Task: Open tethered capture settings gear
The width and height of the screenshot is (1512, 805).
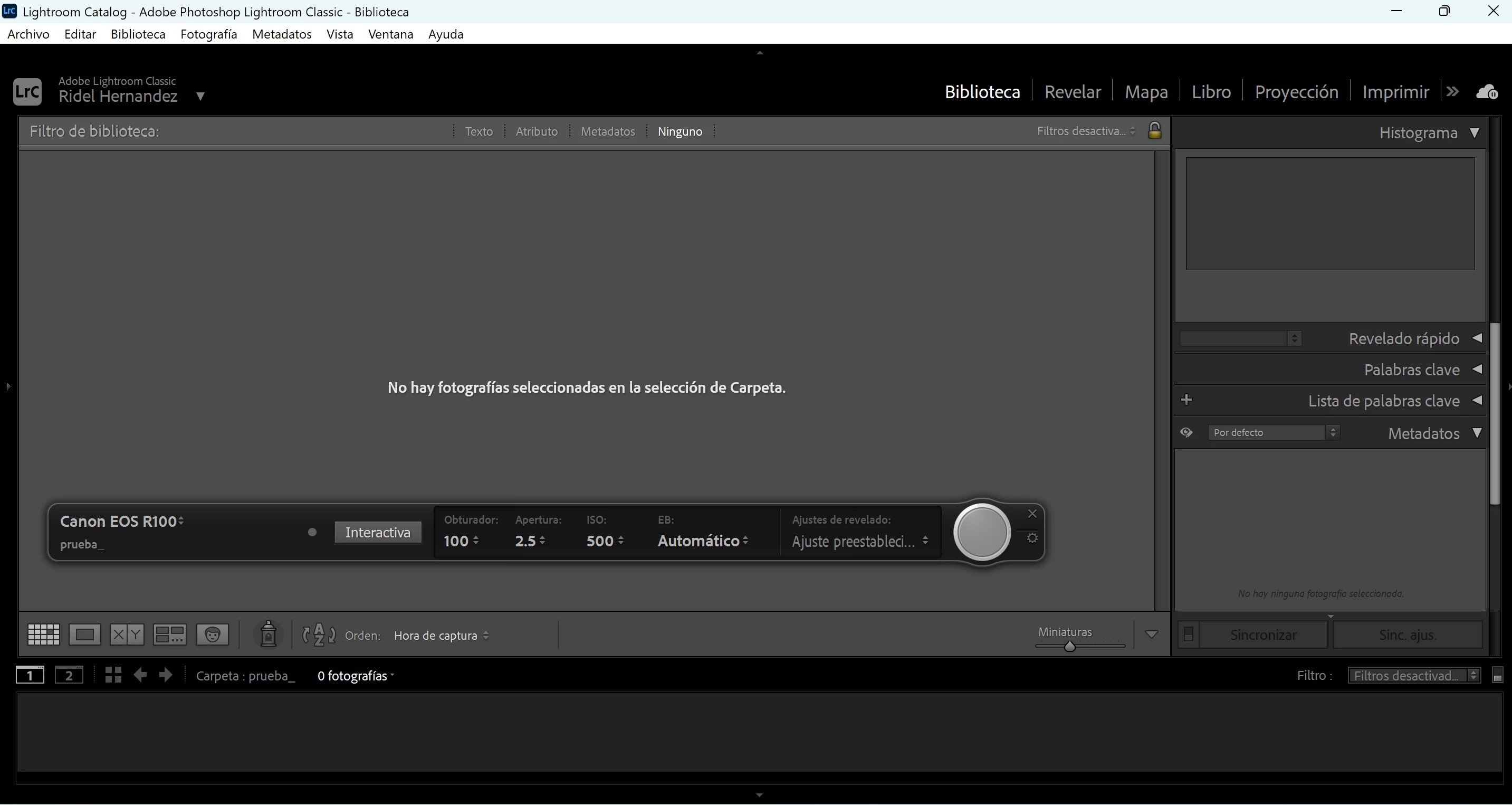Action: [1032, 538]
